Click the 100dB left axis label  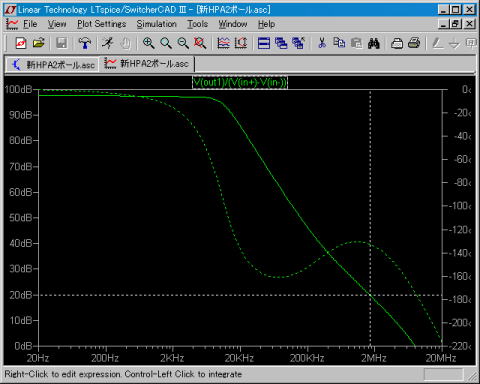(19, 89)
